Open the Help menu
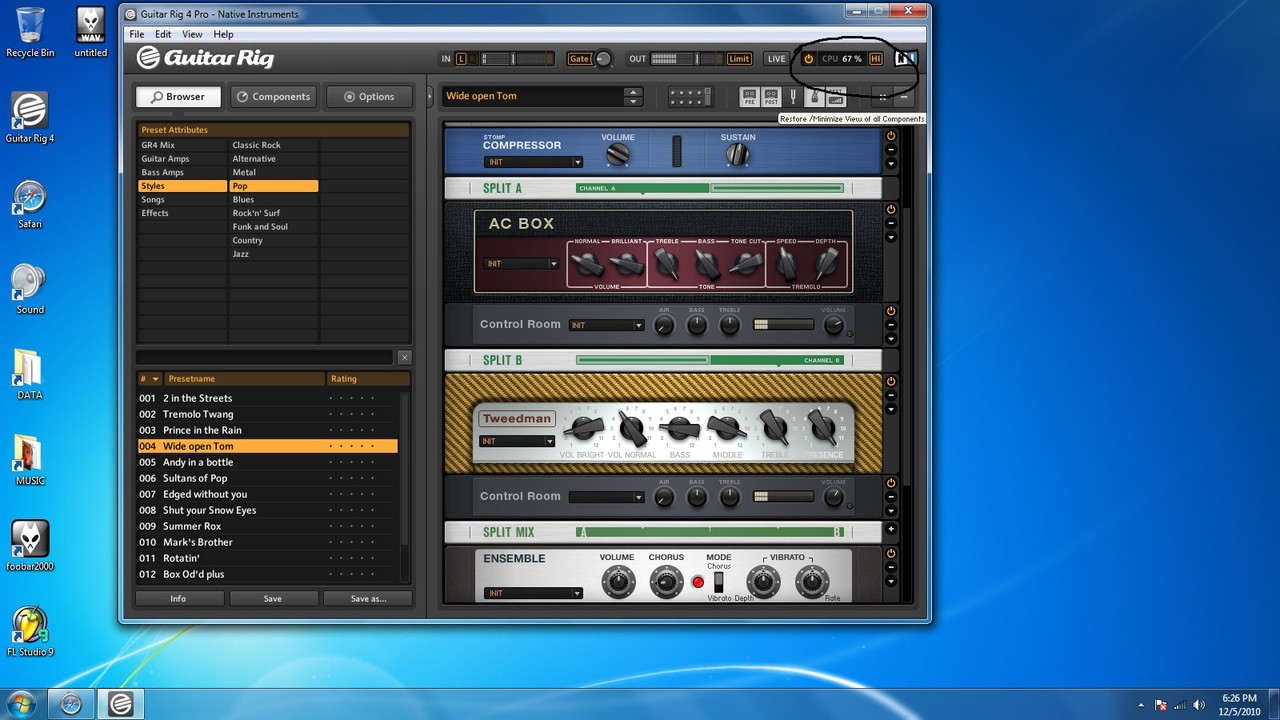Image resolution: width=1280 pixels, height=720 pixels. pos(223,34)
